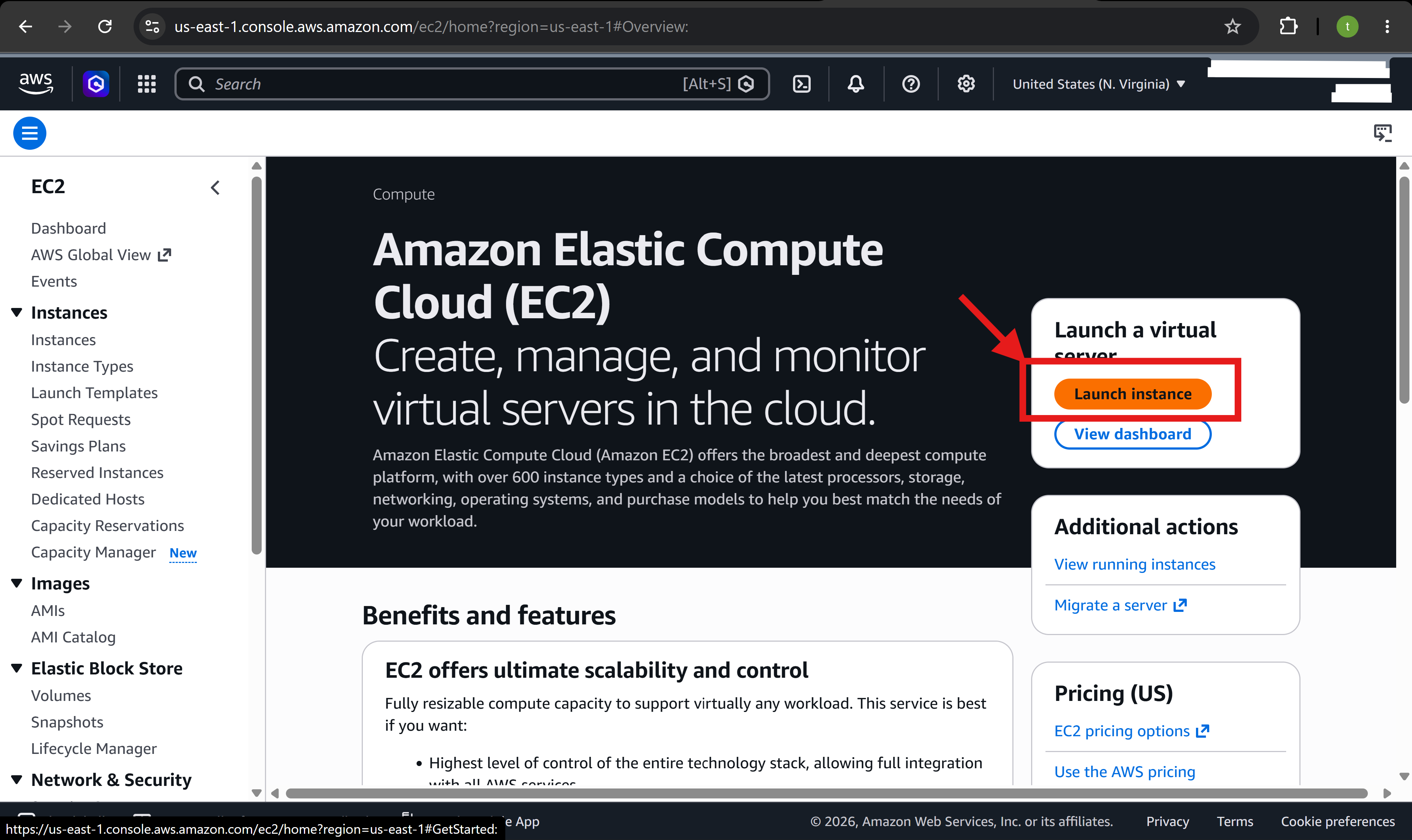
Task: Click the main page vertical scrollbar thumb
Action: pos(1404,290)
